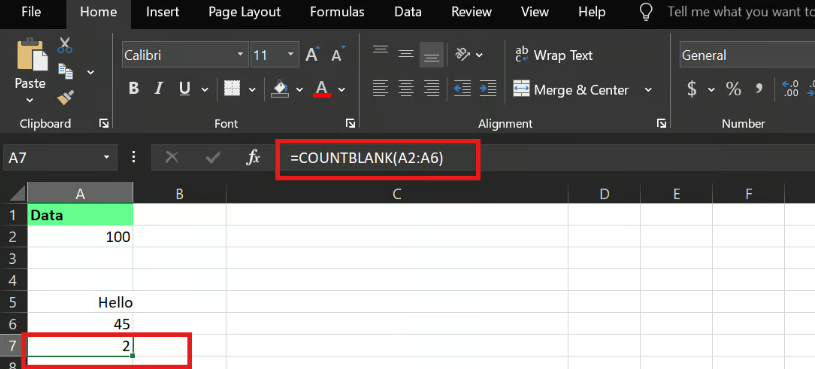Open the File menu
Screen dimensions: 815x369
point(31,12)
